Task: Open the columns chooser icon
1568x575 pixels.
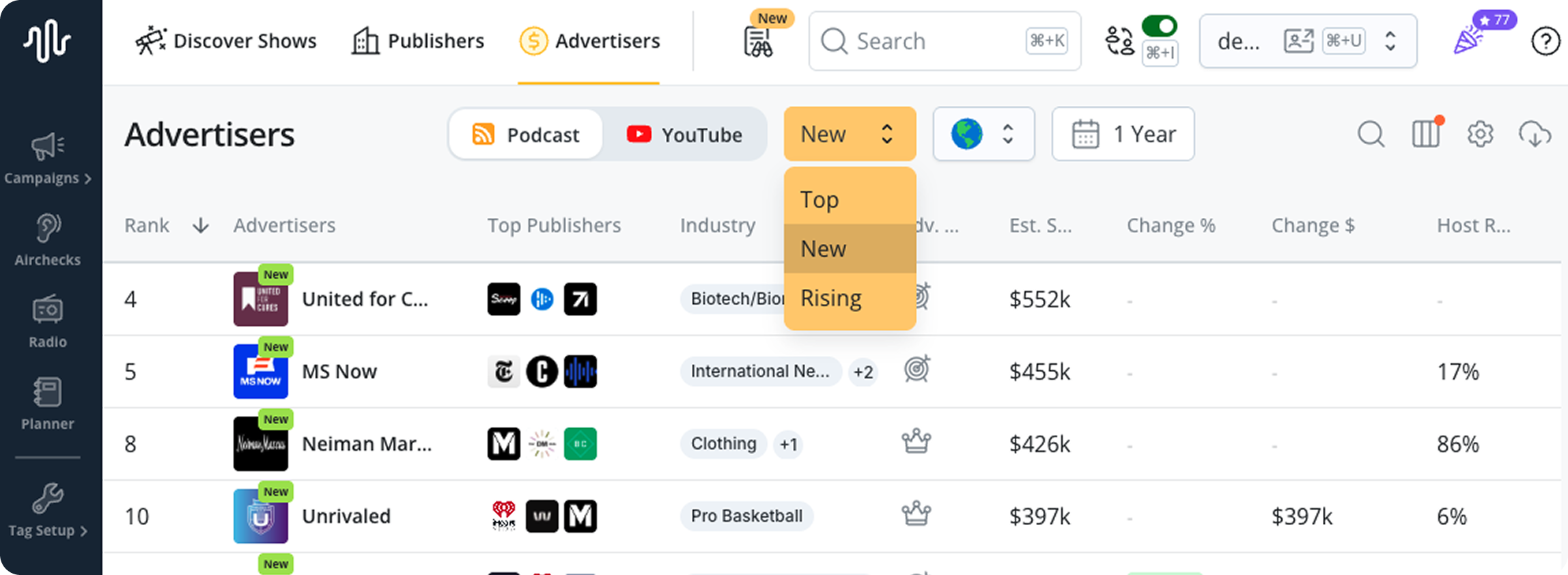Action: coord(1426,133)
